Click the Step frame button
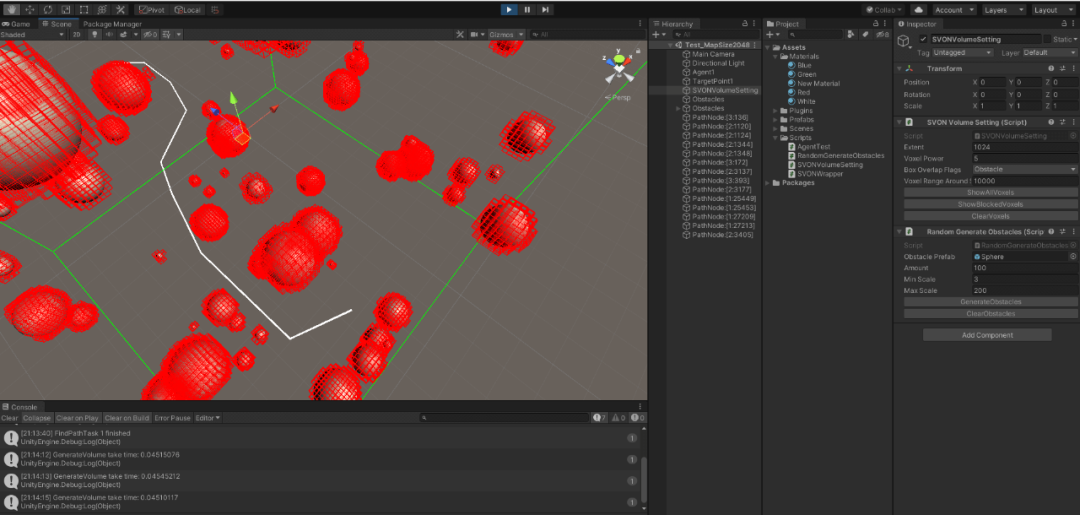1080x515 pixels. [x=545, y=10]
